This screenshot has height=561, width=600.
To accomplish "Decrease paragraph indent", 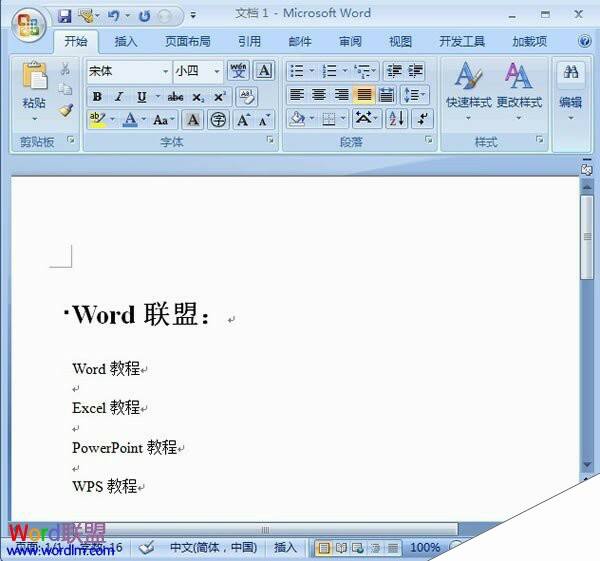I will coord(394,71).
